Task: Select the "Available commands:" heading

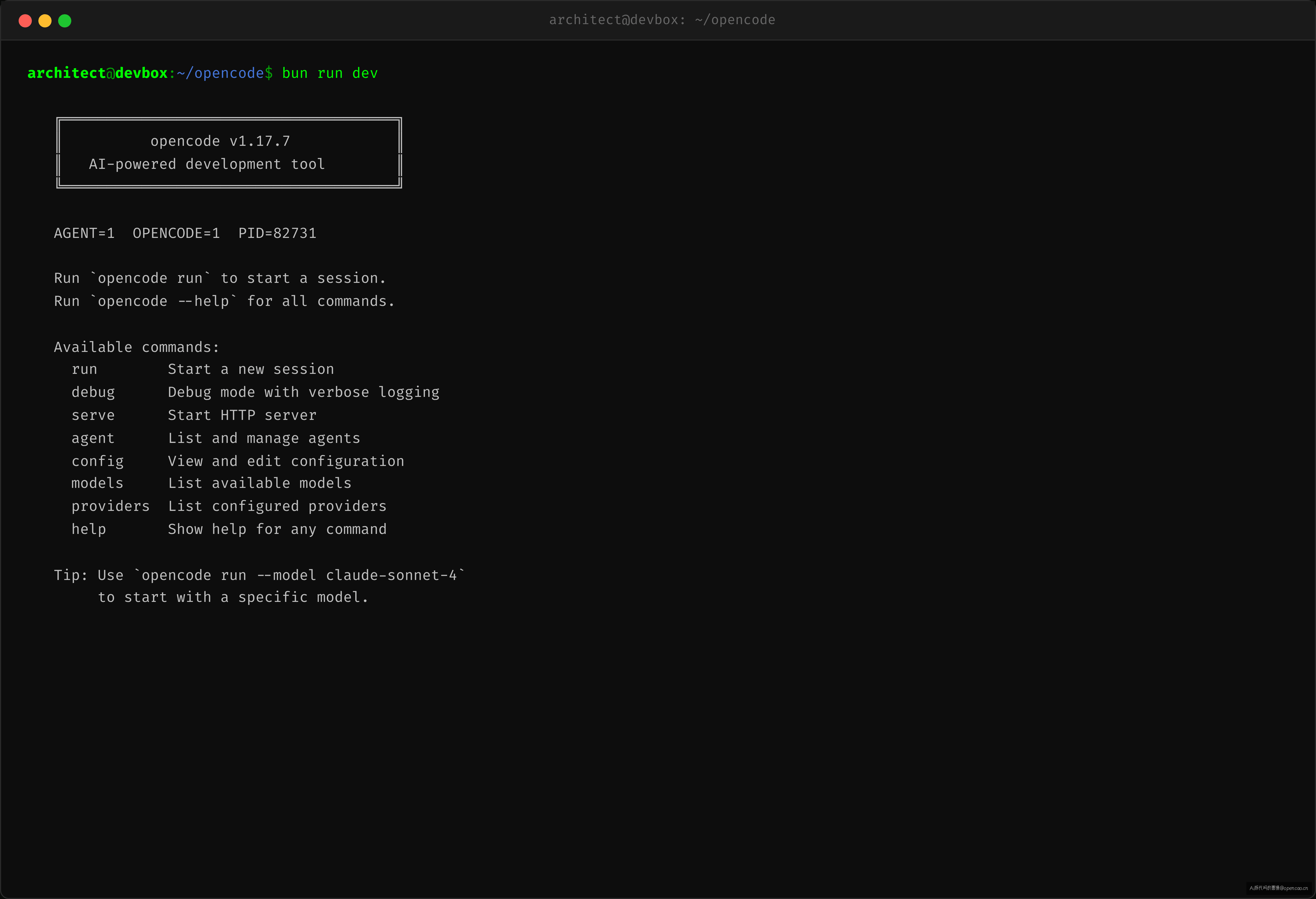Action: pyautogui.click(x=137, y=347)
